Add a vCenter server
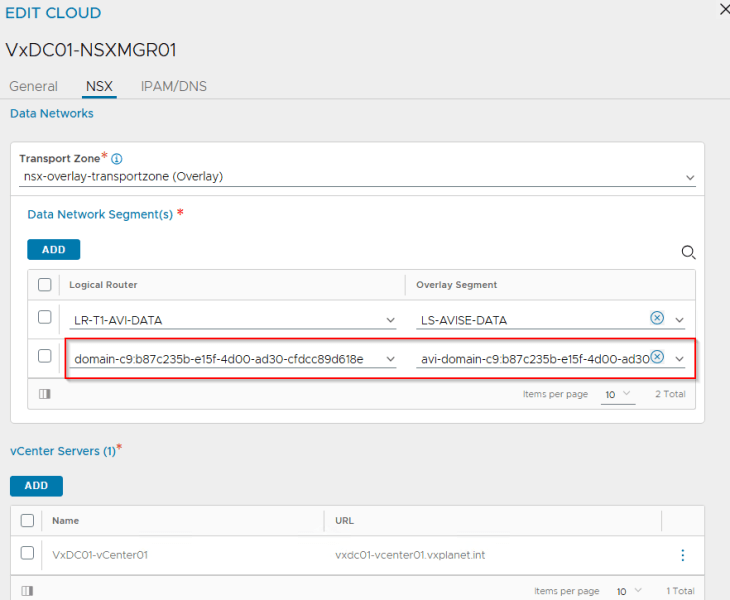730x600 pixels. coord(36,486)
